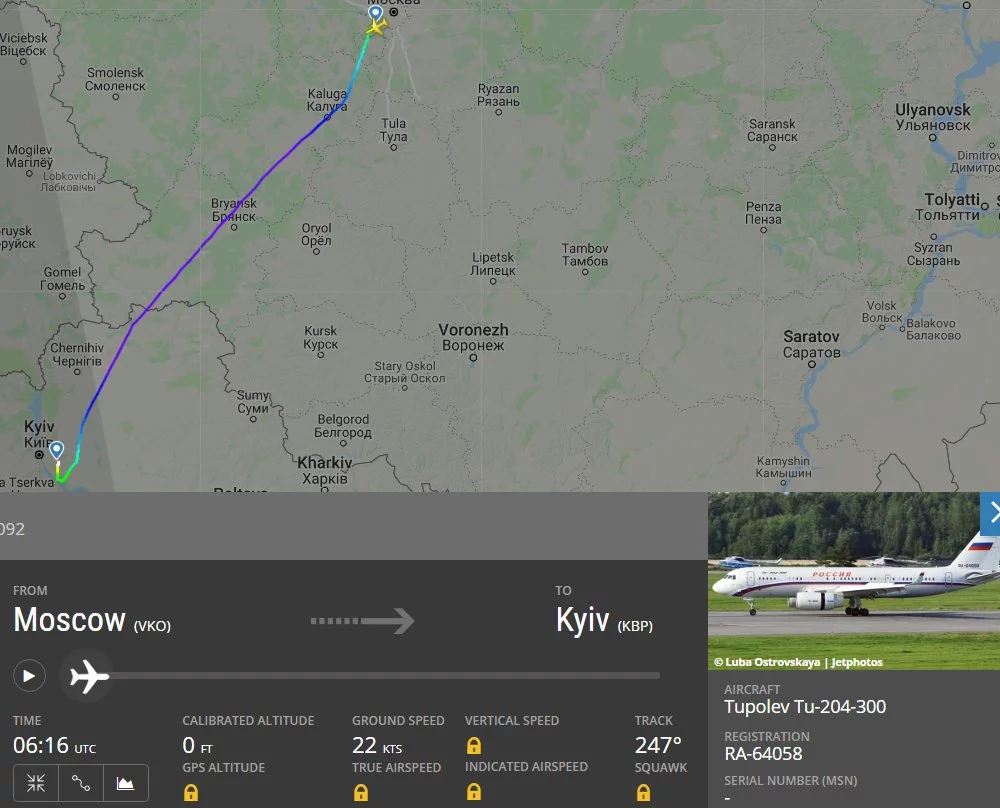This screenshot has width=1000, height=808.
Task: Click the RA-64058 registration text
Action: (x=763, y=754)
